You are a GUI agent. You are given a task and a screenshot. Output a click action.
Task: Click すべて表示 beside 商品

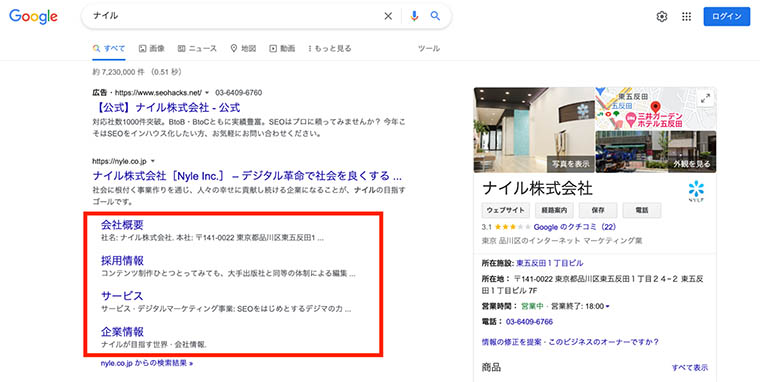coord(689,367)
